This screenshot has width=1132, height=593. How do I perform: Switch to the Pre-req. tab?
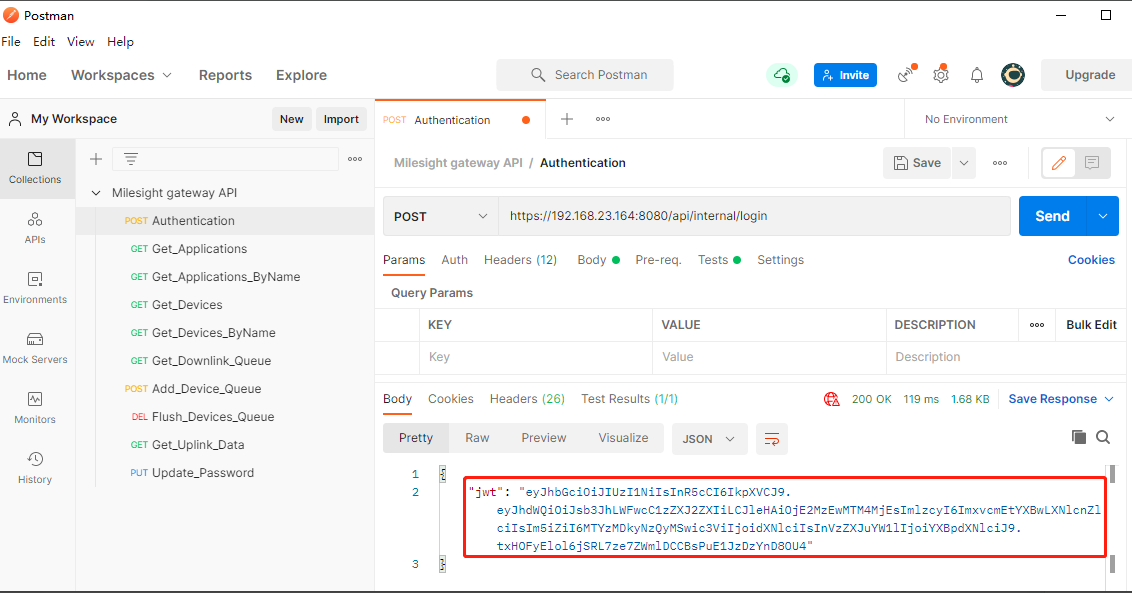(658, 260)
